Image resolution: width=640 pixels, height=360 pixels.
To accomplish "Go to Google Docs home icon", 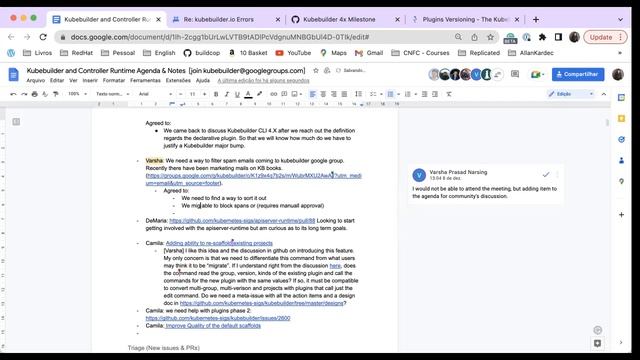I will coord(13,75).
